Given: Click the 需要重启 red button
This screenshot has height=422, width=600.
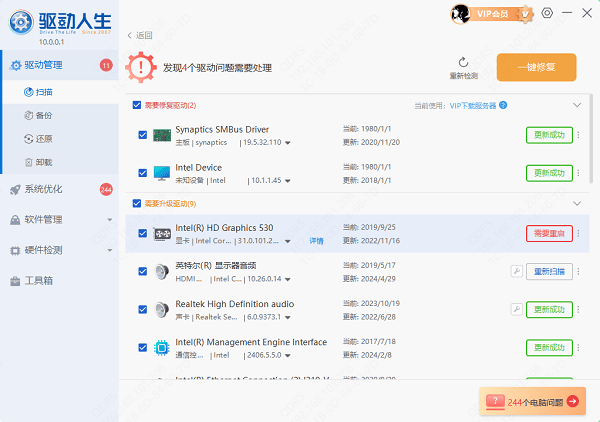Looking at the screenshot, I should pos(549,233).
